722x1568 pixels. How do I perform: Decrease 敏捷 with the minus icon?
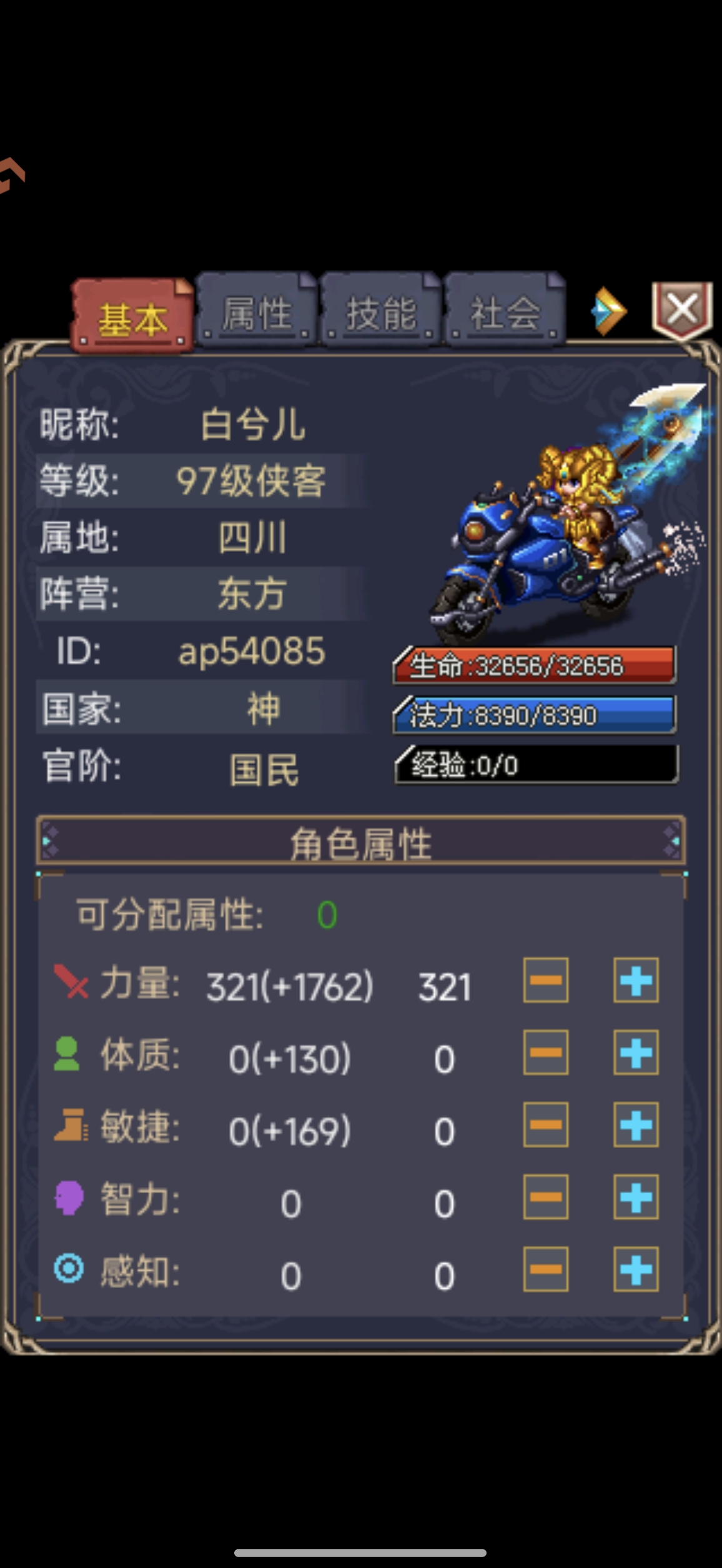546,1125
